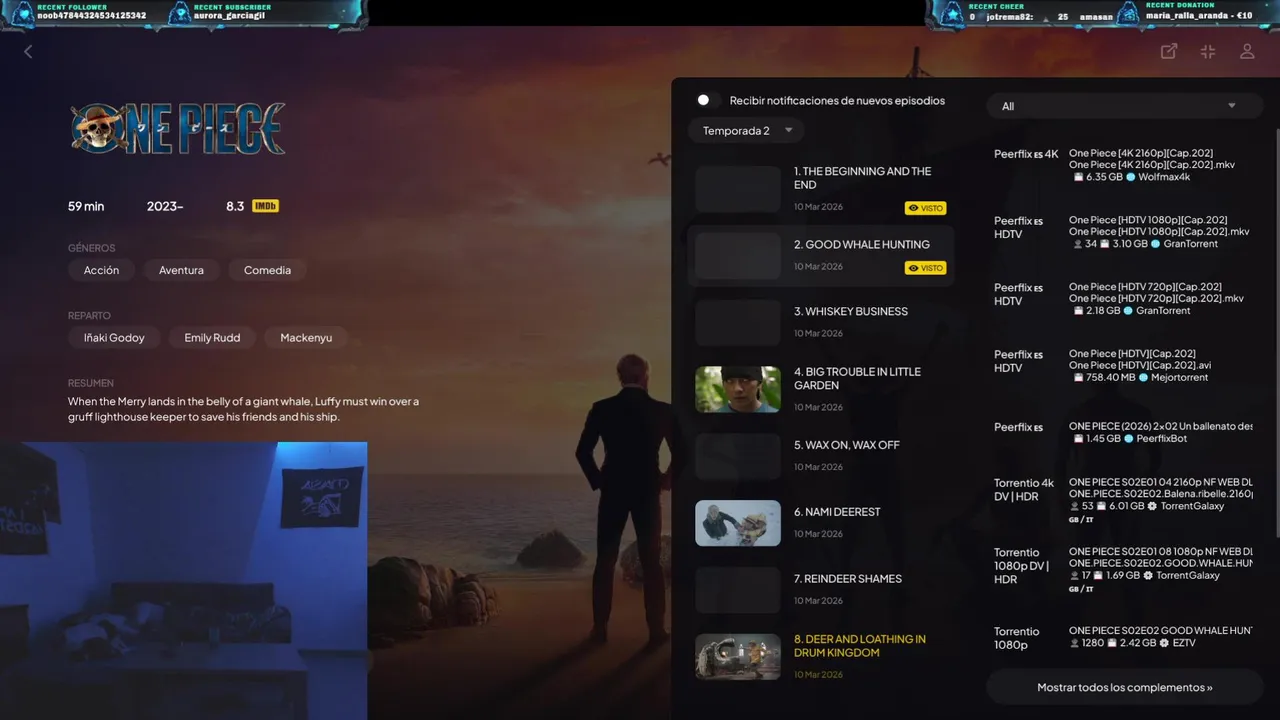Exit fullscreen using the collapse icon

pyautogui.click(x=1208, y=51)
